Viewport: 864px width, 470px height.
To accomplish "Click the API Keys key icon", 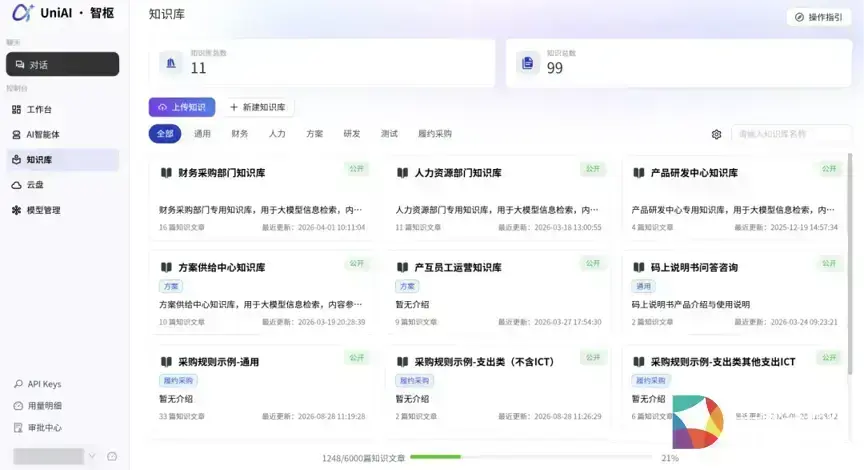I will click(18, 384).
